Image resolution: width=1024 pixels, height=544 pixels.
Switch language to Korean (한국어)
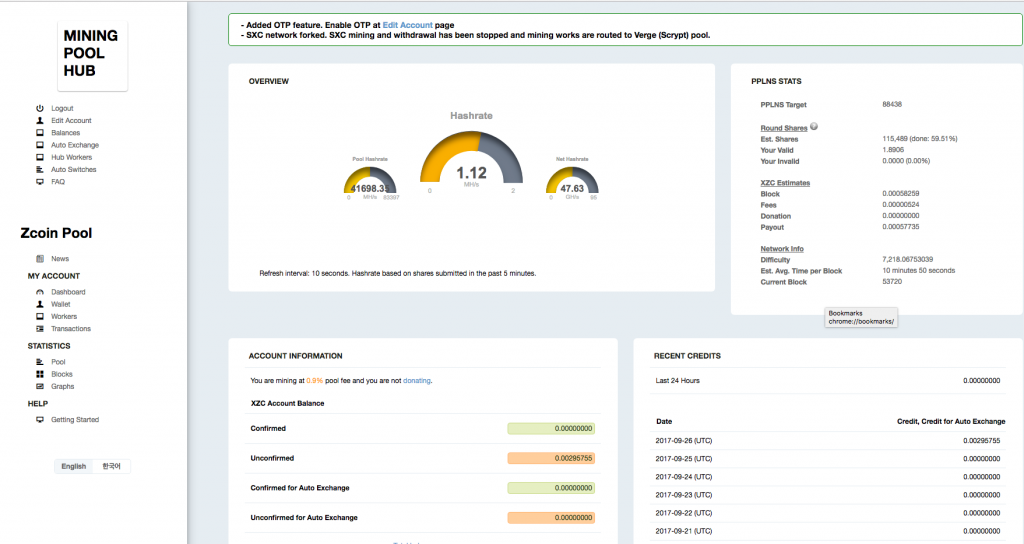tap(110, 466)
